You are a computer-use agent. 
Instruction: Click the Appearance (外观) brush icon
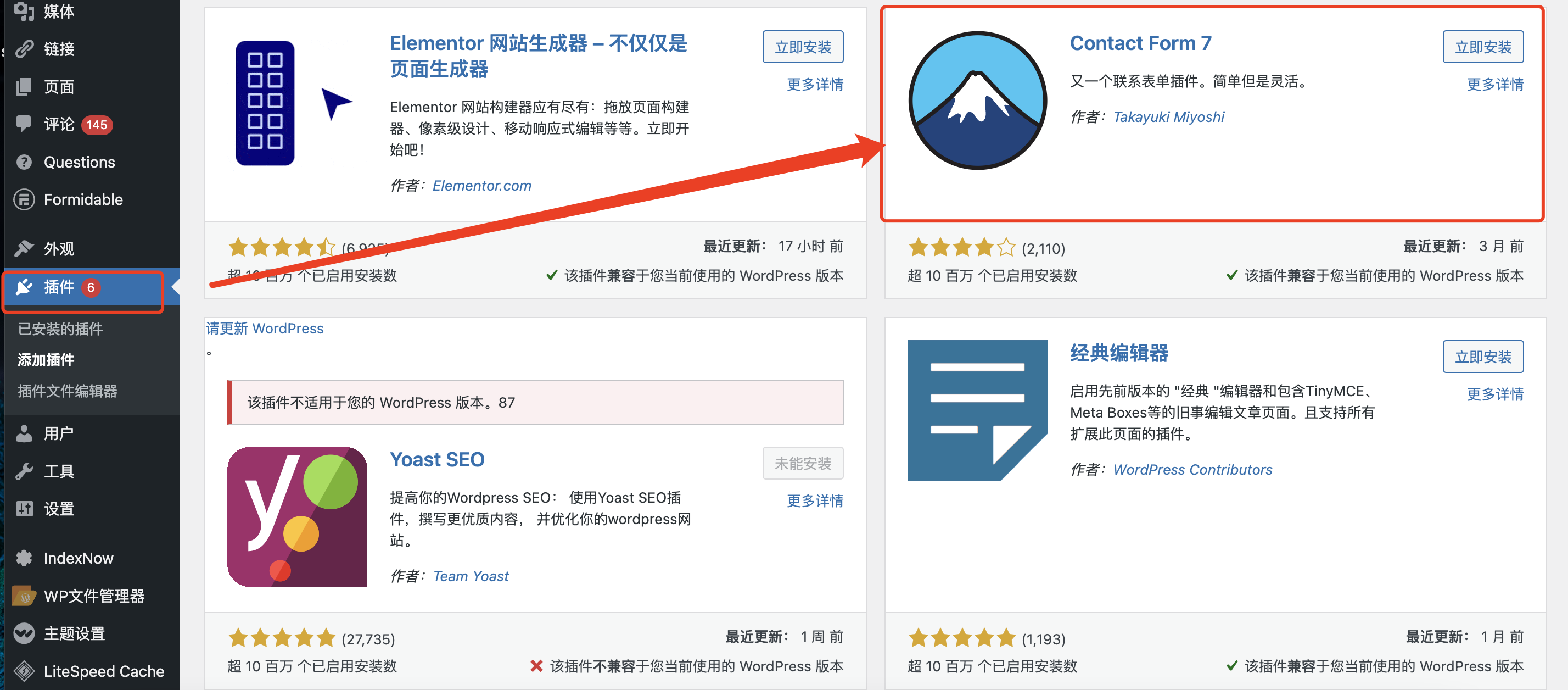(24, 248)
